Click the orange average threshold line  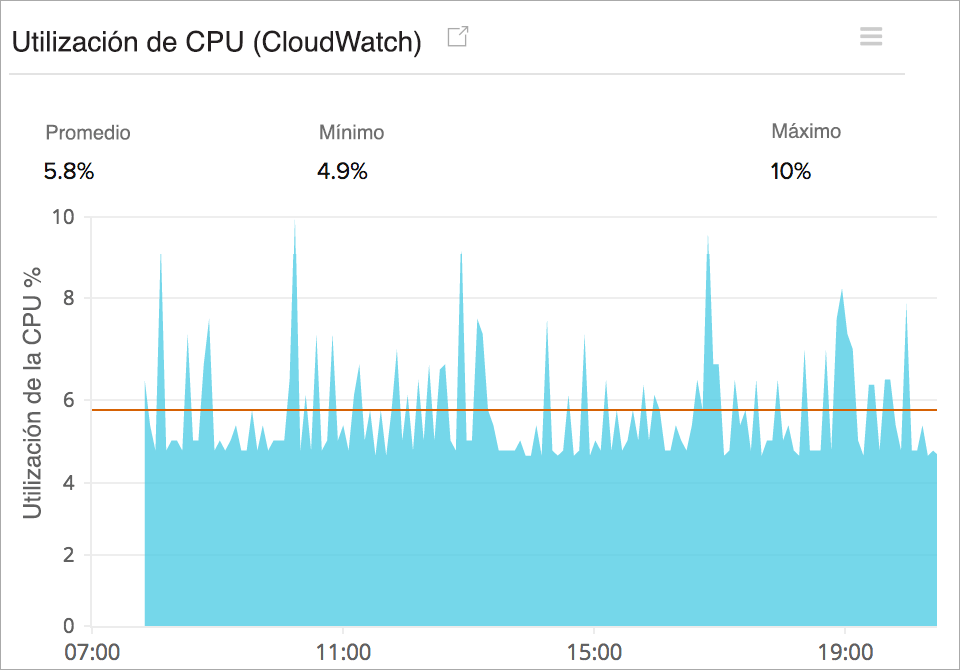500,409
